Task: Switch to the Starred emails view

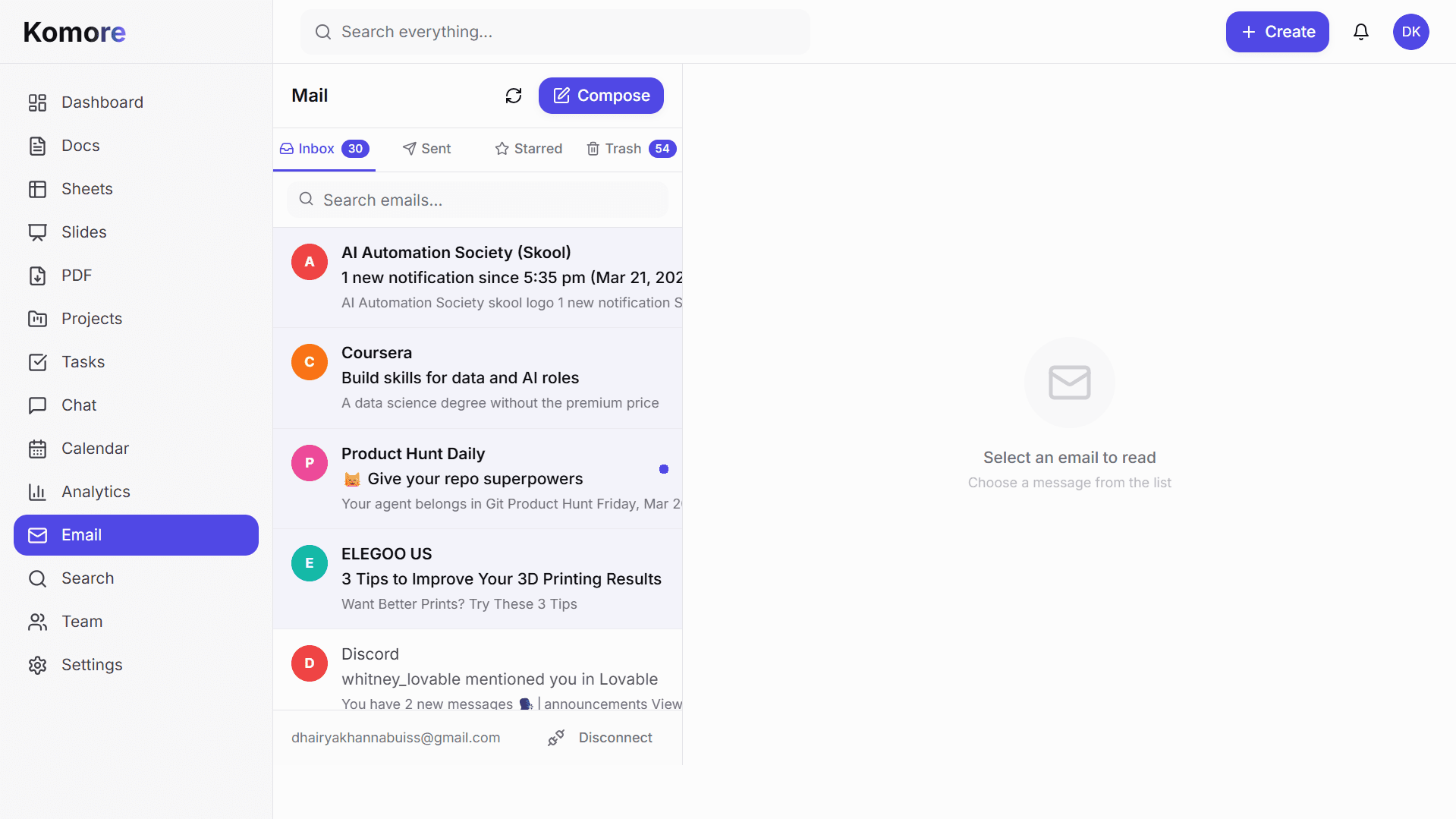Action: pyautogui.click(x=528, y=148)
